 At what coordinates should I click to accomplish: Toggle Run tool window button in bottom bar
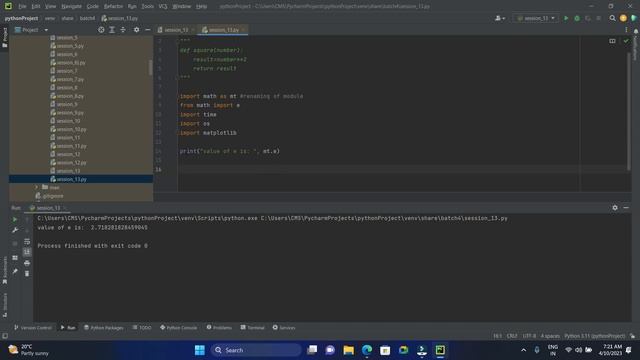click(x=68, y=328)
